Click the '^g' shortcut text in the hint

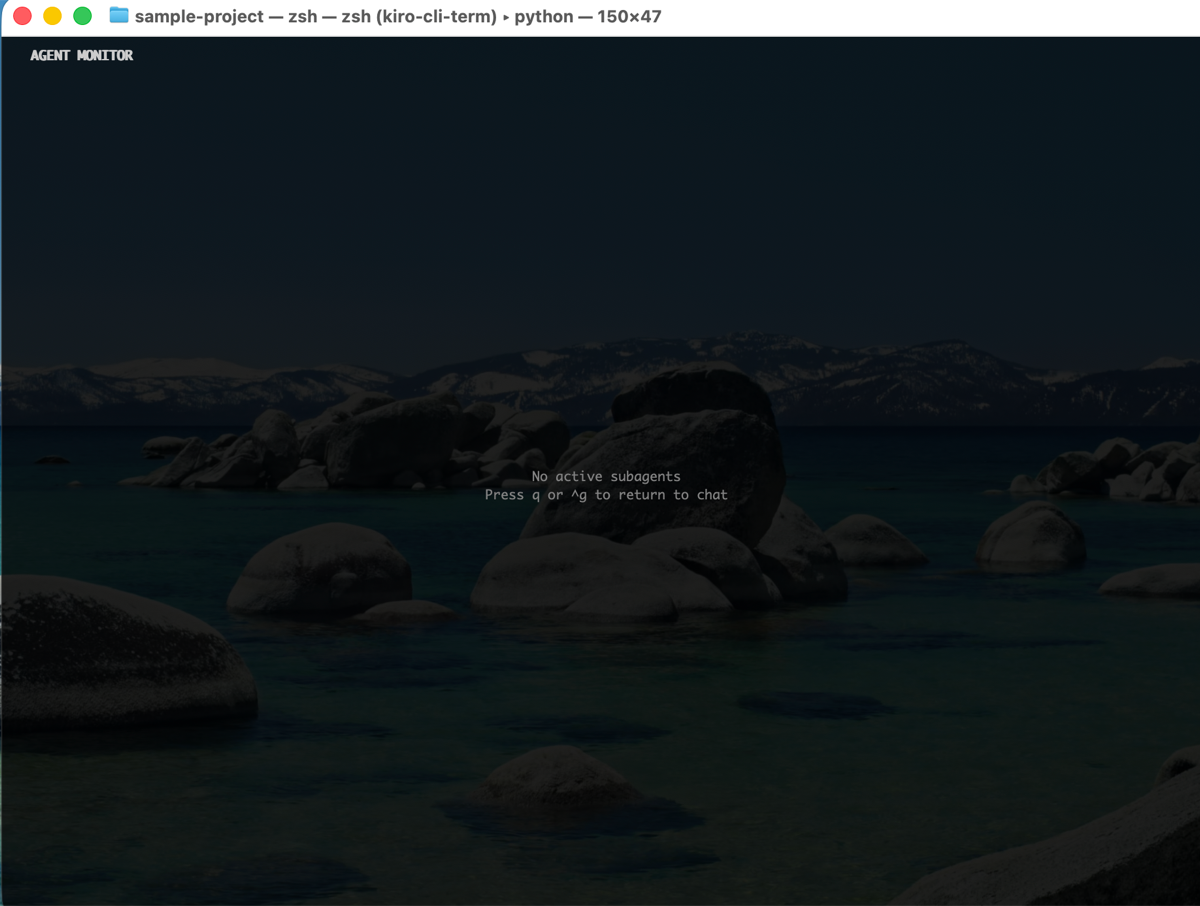578,494
